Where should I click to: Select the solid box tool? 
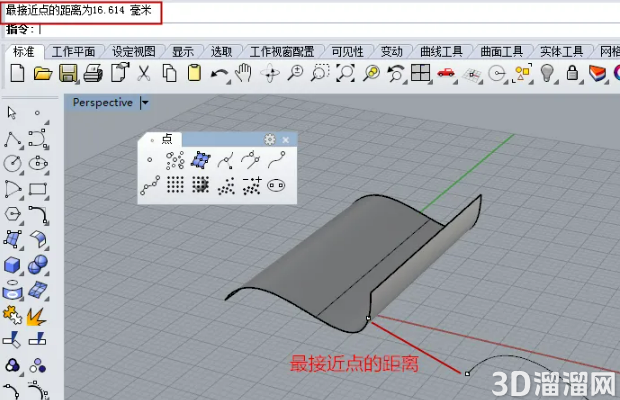12,264
